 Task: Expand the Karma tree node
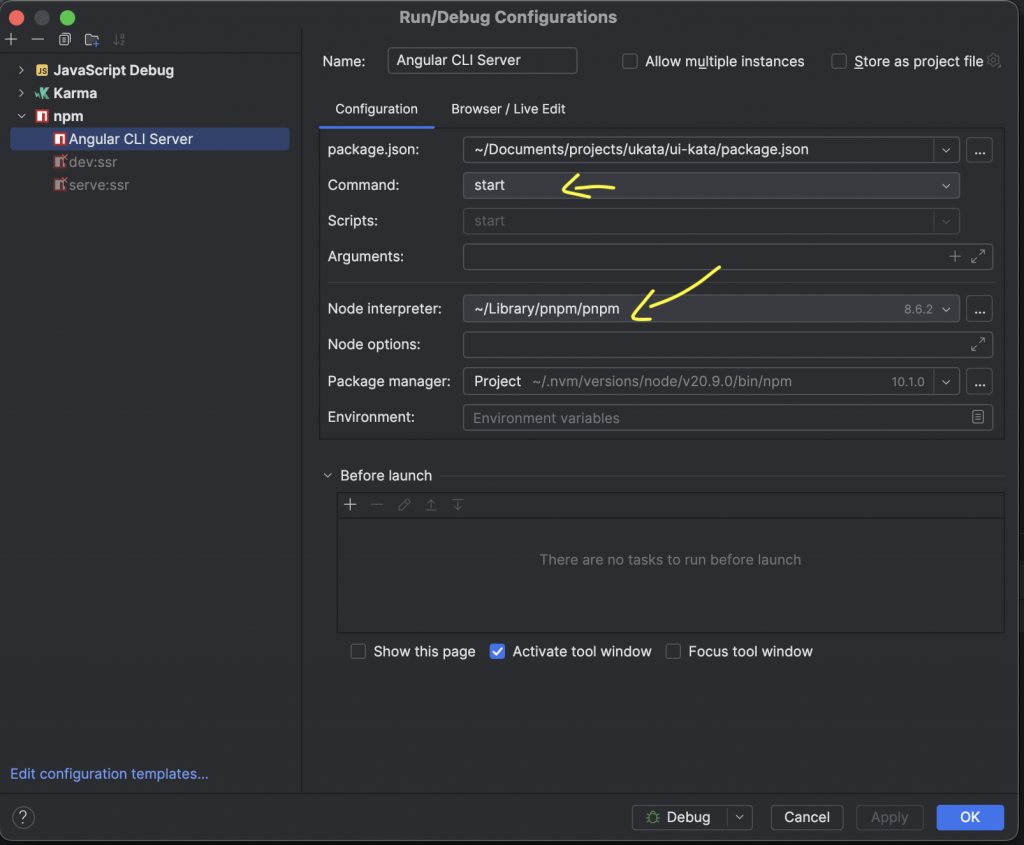(21, 93)
